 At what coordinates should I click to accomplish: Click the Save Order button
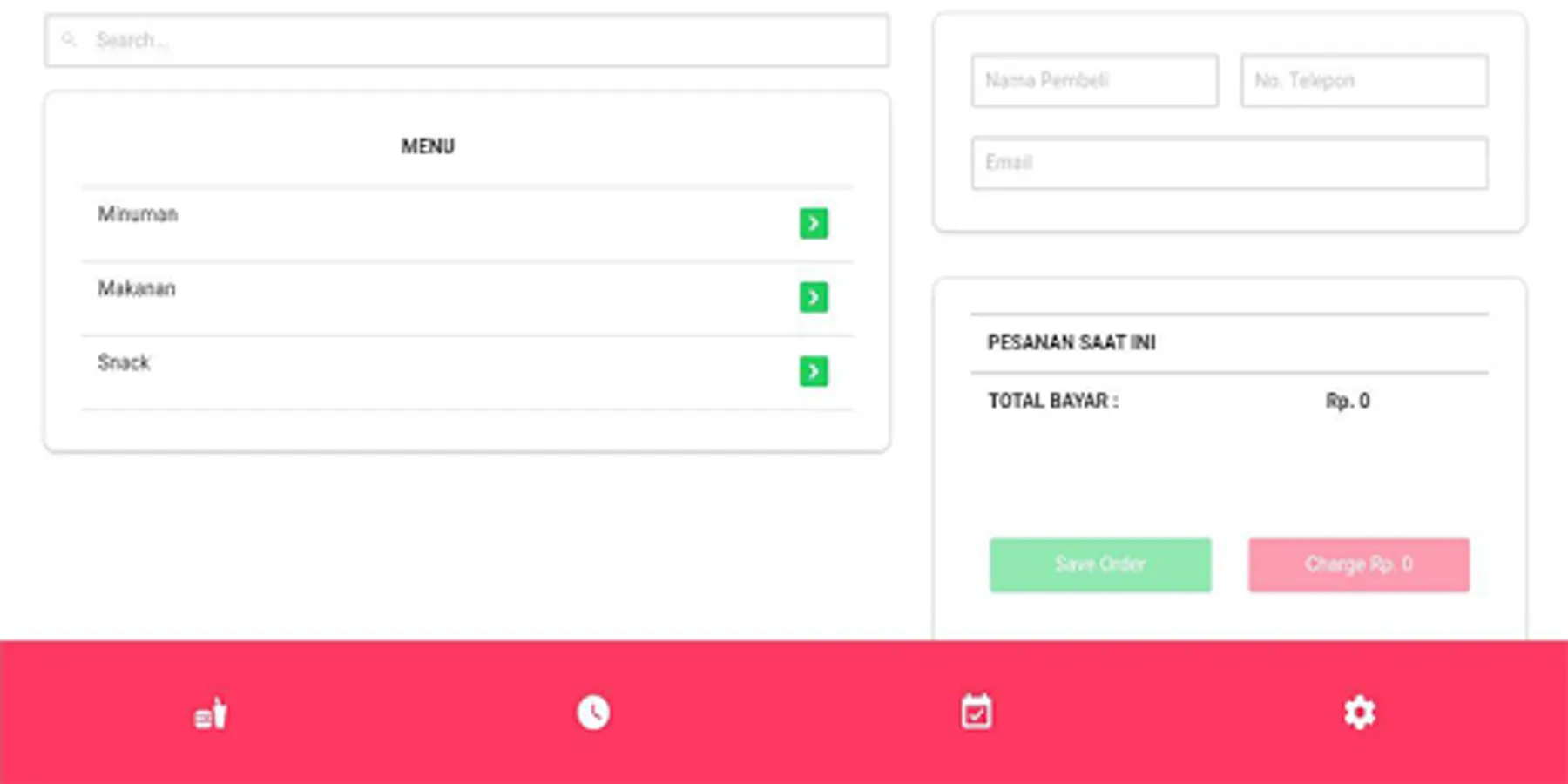point(1100,564)
